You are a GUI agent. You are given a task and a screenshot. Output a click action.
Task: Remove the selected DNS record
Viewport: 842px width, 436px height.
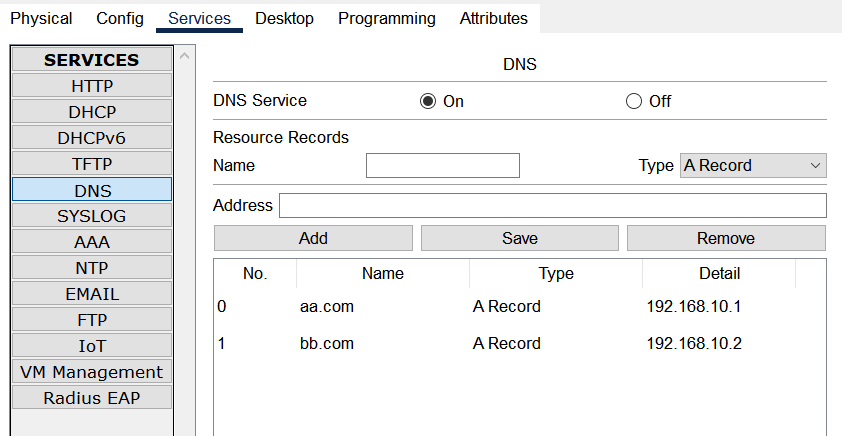[x=726, y=238]
